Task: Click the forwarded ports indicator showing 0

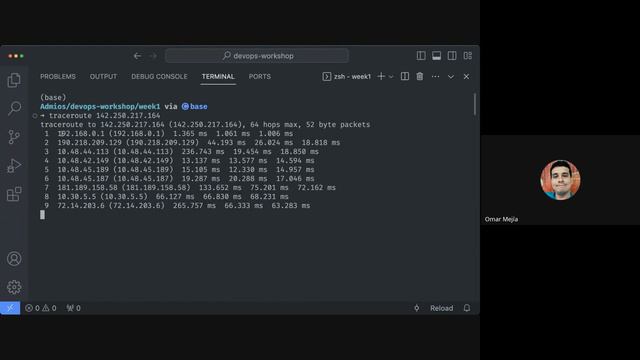Action: (73, 308)
